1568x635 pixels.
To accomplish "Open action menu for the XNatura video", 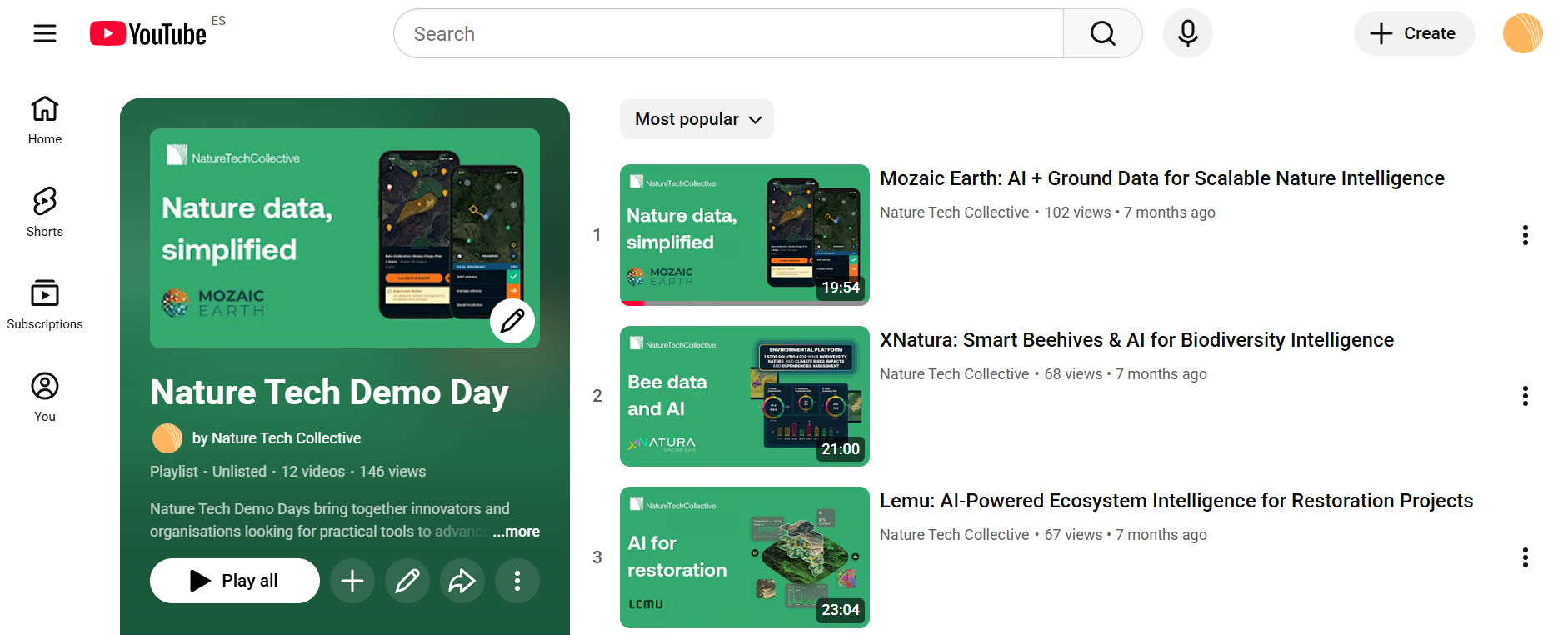I will pyautogui.click(x=1525, y=396).
